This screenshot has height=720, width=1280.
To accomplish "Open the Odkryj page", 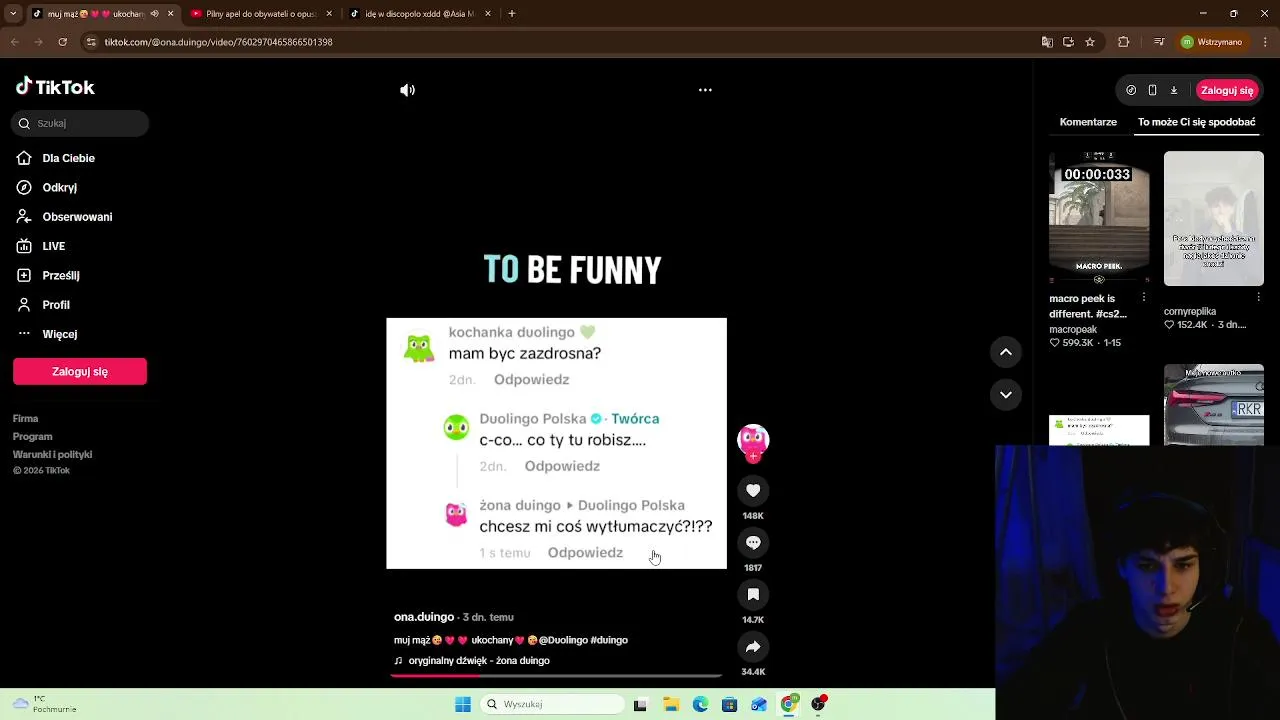I will coord(59,187).
